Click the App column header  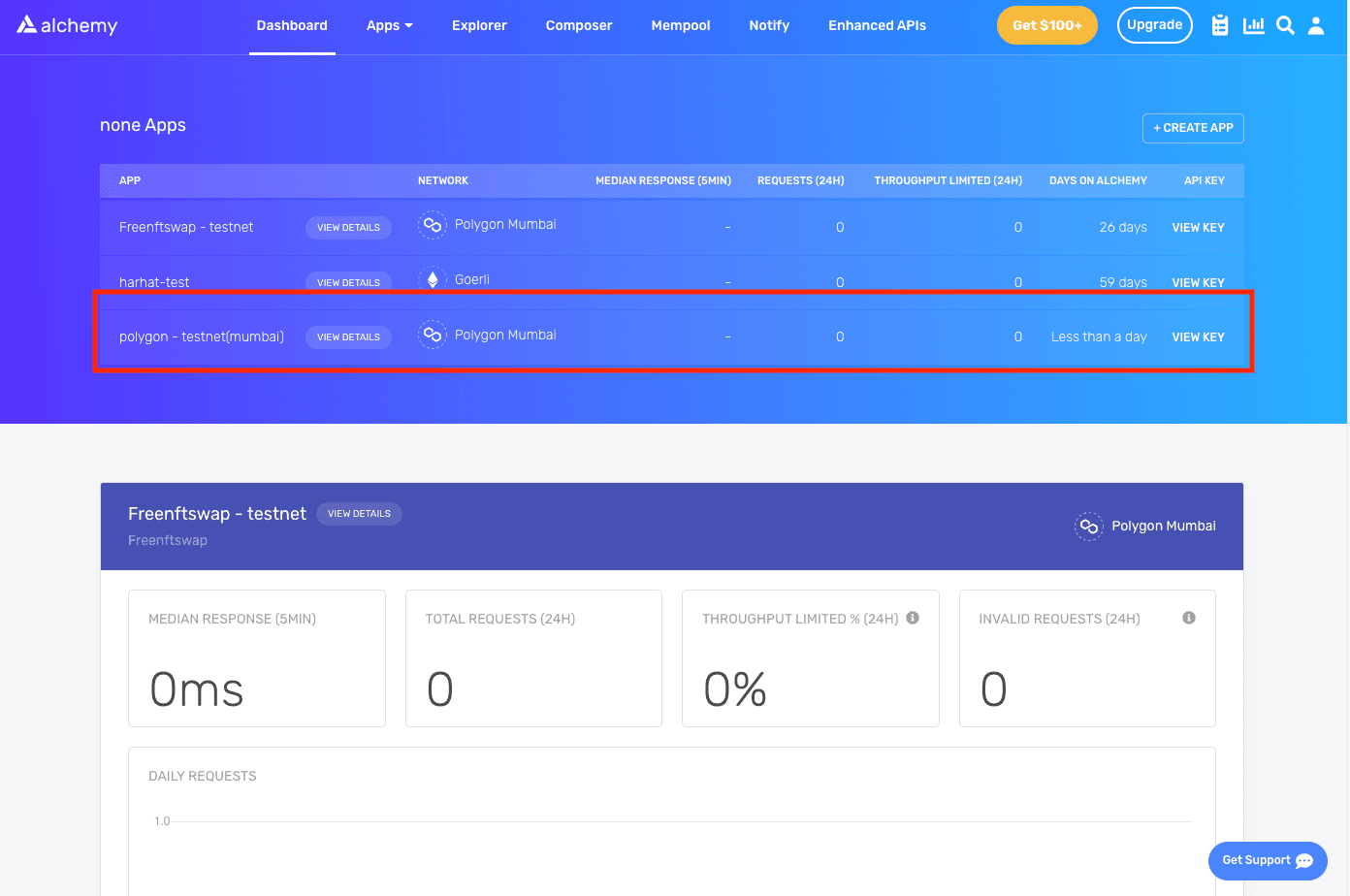[130, 181]
